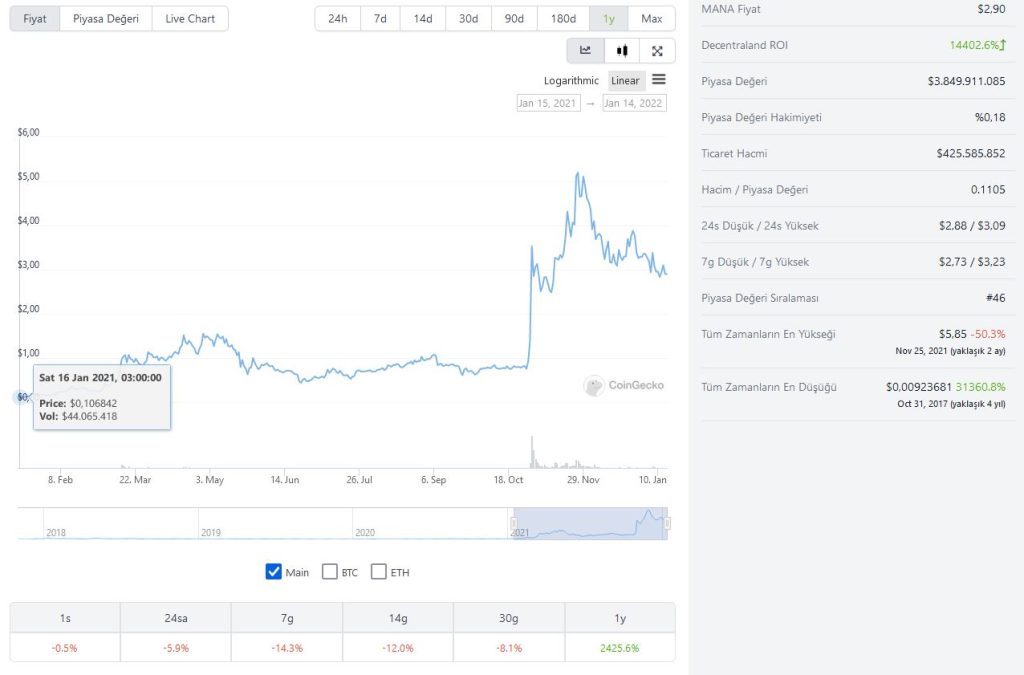Click the Decentraland ROI label
This screenshot has height=675, width=1024.
(744, 45)
